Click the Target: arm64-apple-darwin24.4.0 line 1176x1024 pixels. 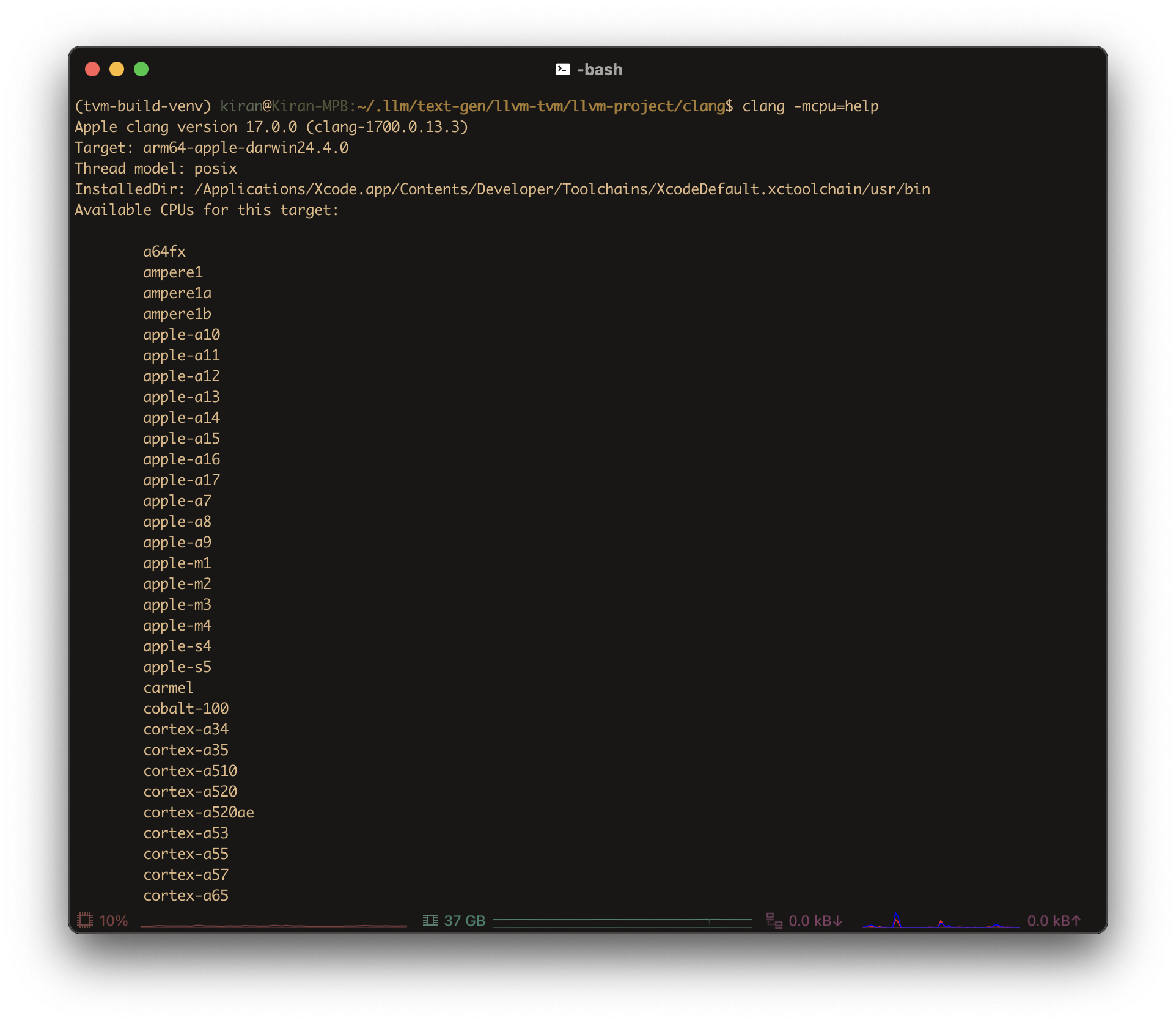(x=211, y=148)
